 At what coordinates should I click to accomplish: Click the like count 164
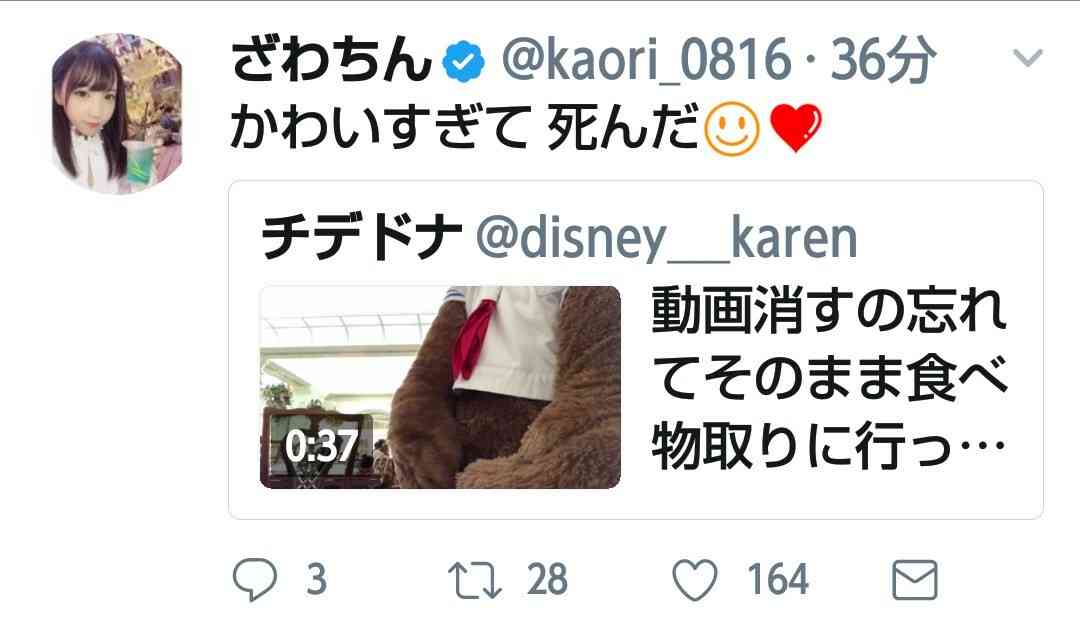click(x=778, y=579)
